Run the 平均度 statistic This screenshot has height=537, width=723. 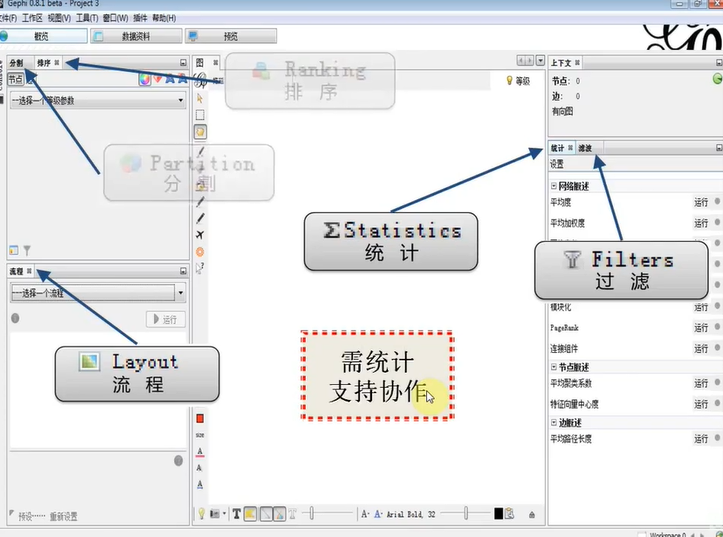pyautogui.click(x=701, y=202)
